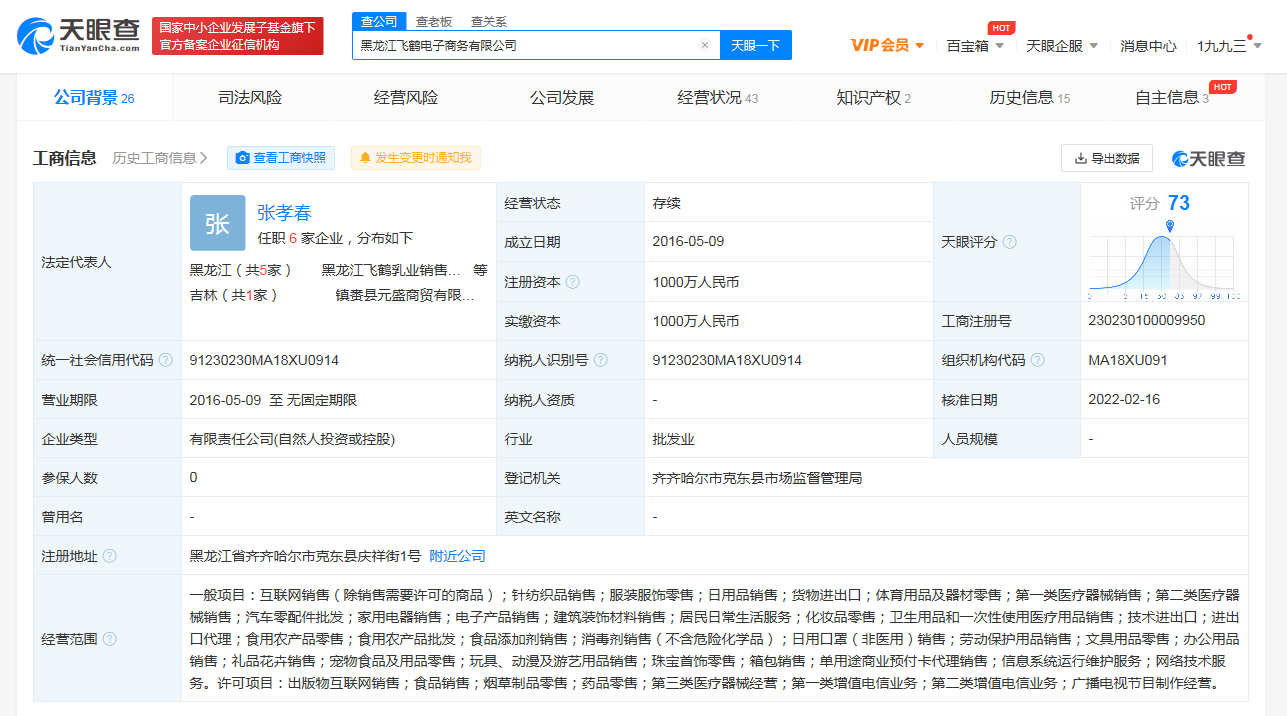
Task: Click the help icon beside 经营范围
Action: coord(110,639)
